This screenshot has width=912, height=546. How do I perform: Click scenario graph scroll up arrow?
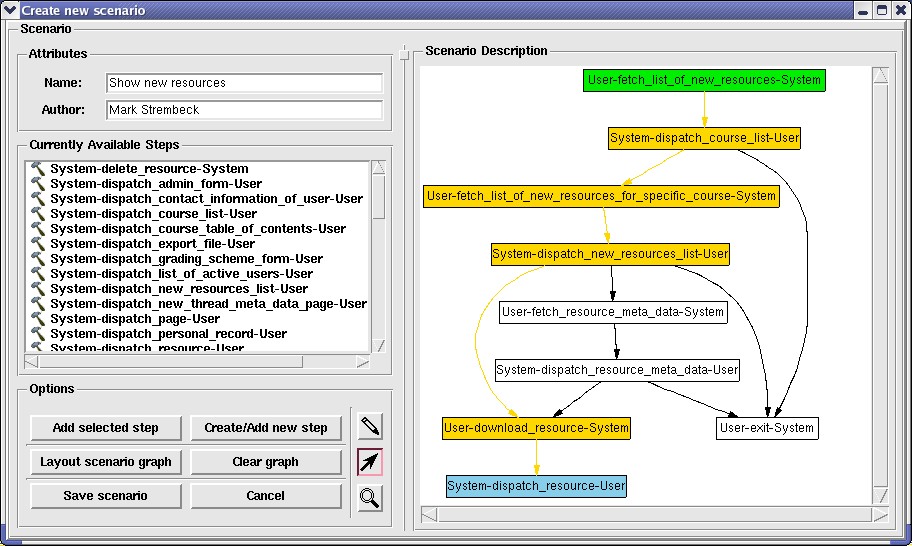coord(881,75)
